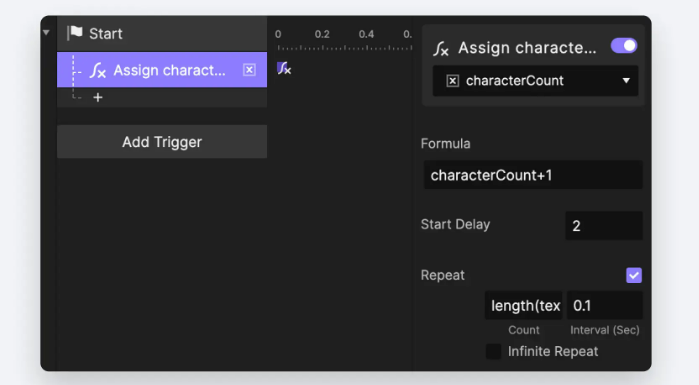
Task: Open the characterCount variable dropdown
Action: [x=535, y=81]
